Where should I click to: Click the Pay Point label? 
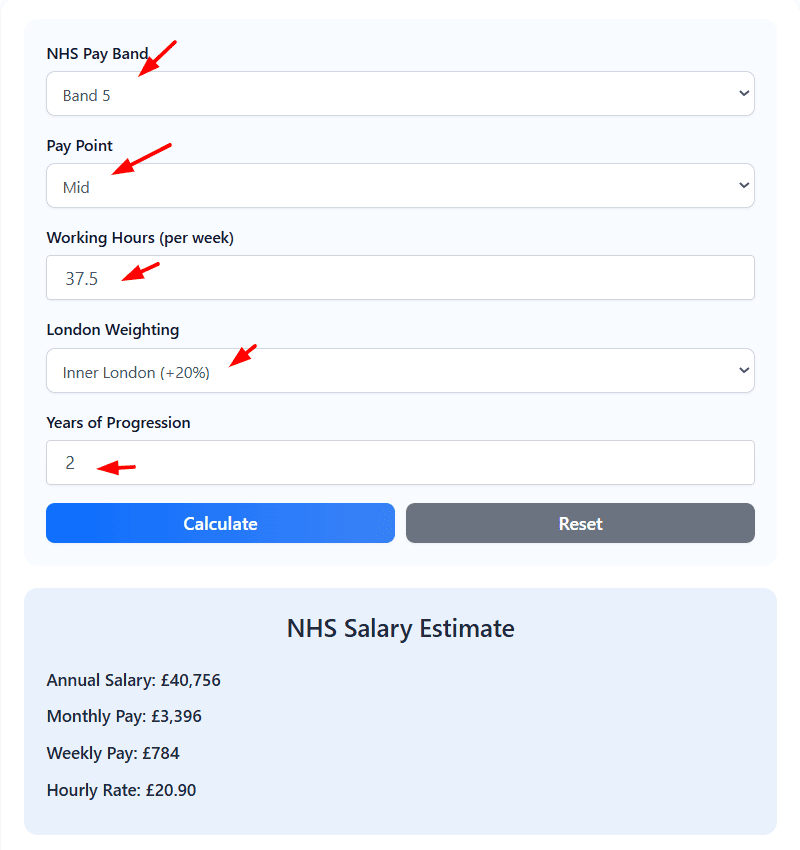coord(79,145)
